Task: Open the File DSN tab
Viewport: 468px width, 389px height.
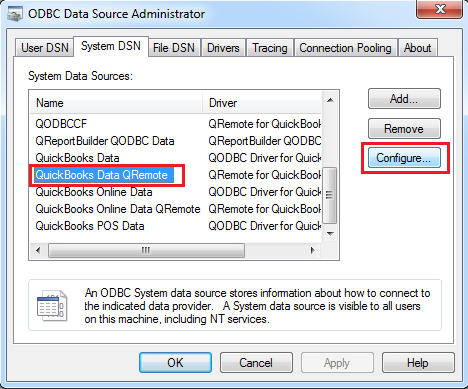Action: (x=174, y=48)
